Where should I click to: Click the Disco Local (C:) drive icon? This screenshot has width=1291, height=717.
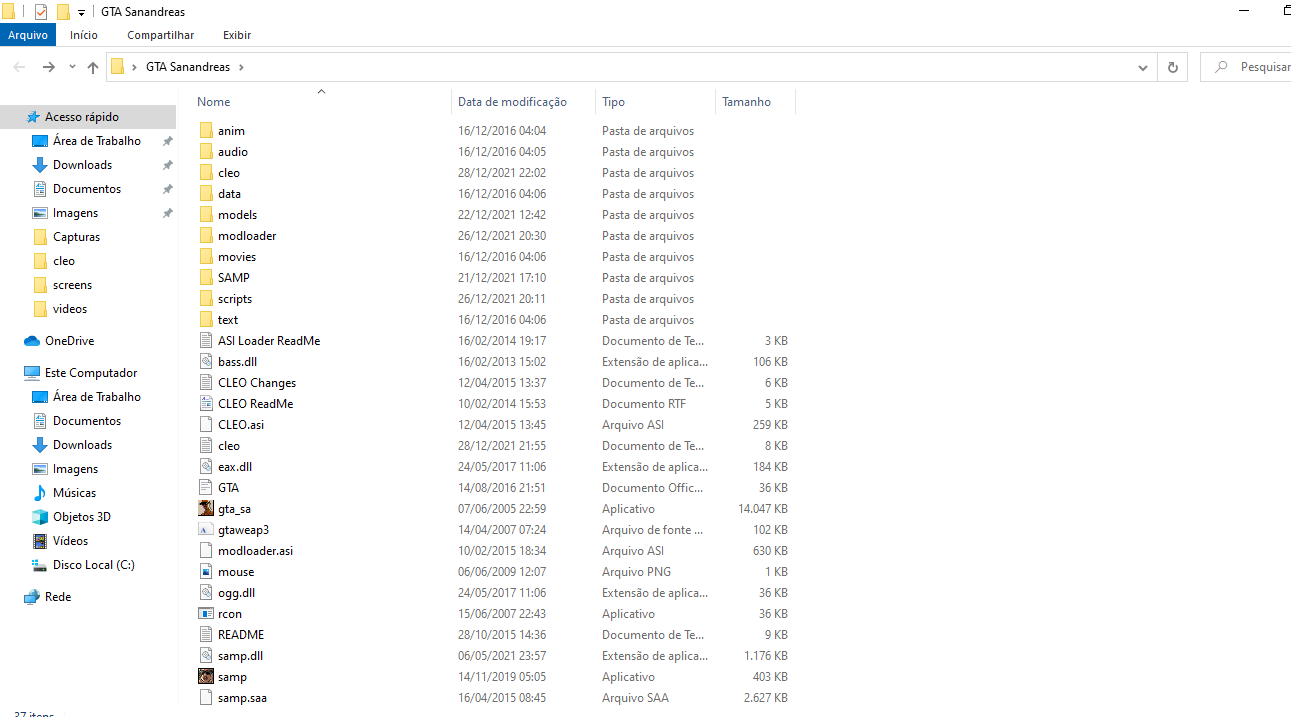click(x=40, y=565)
